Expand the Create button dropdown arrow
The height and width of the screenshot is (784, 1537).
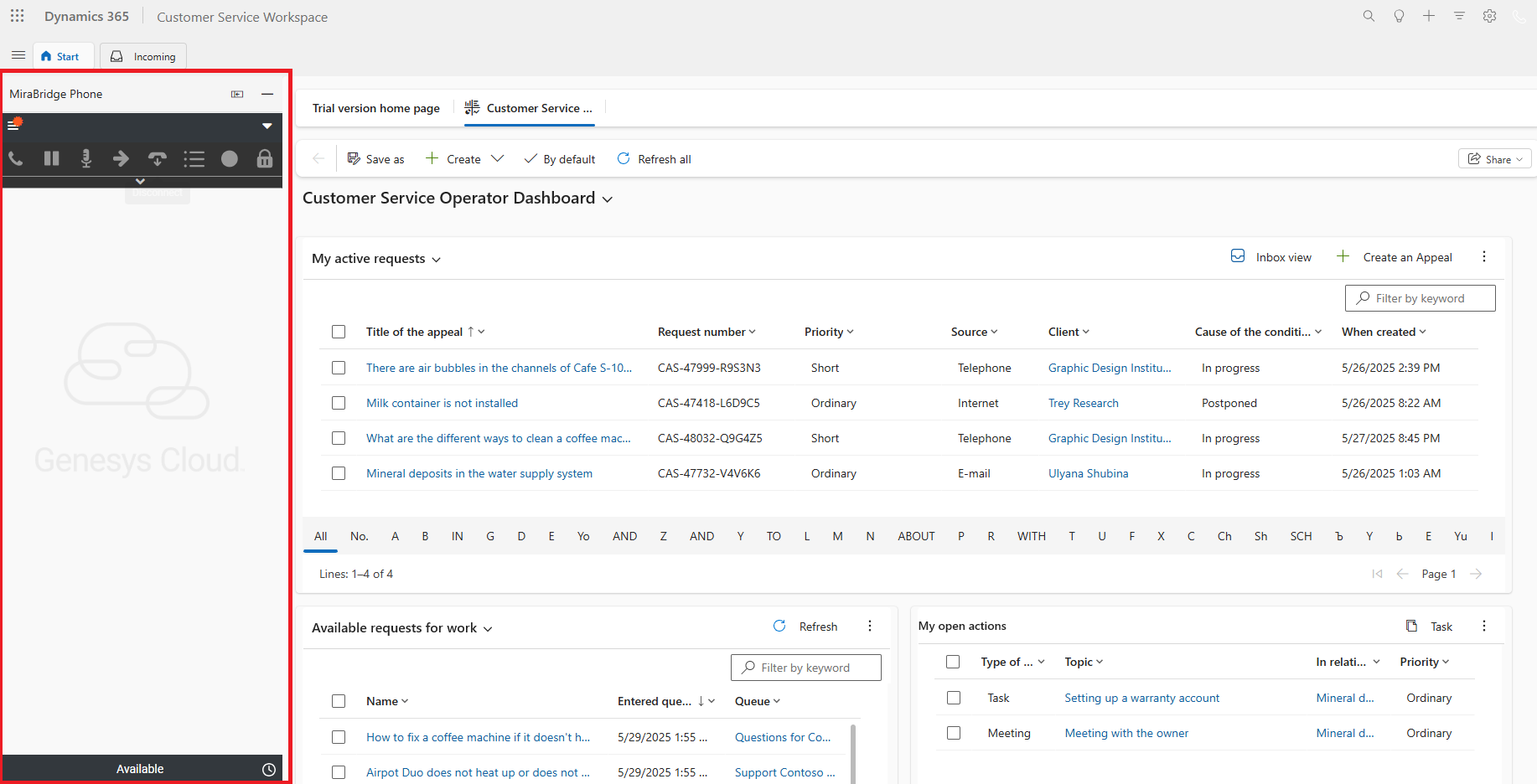[x=498, y=159]
